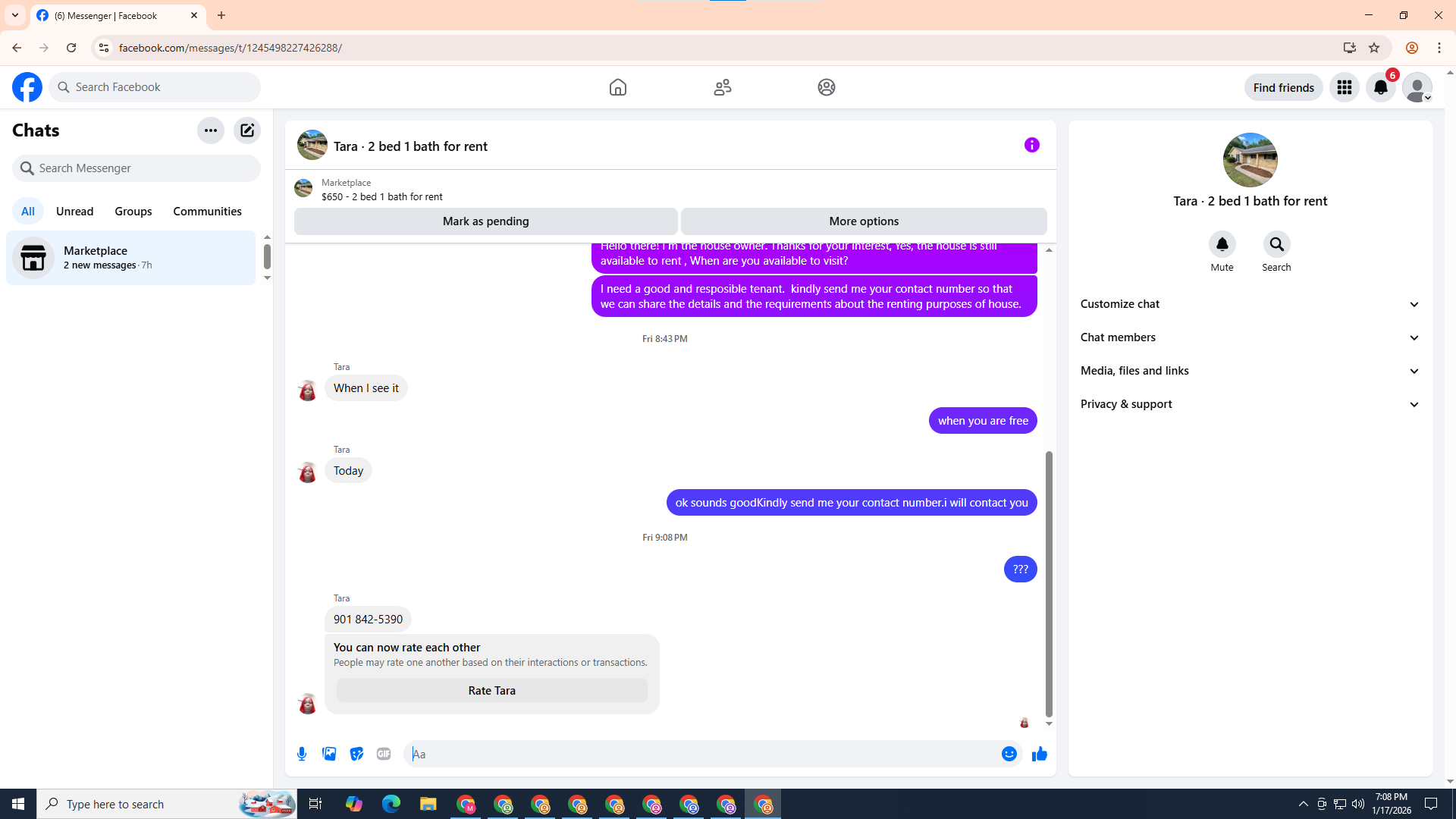
Task: Click the conversation vertical scrollbar
Action: [x=1049, y=584]
